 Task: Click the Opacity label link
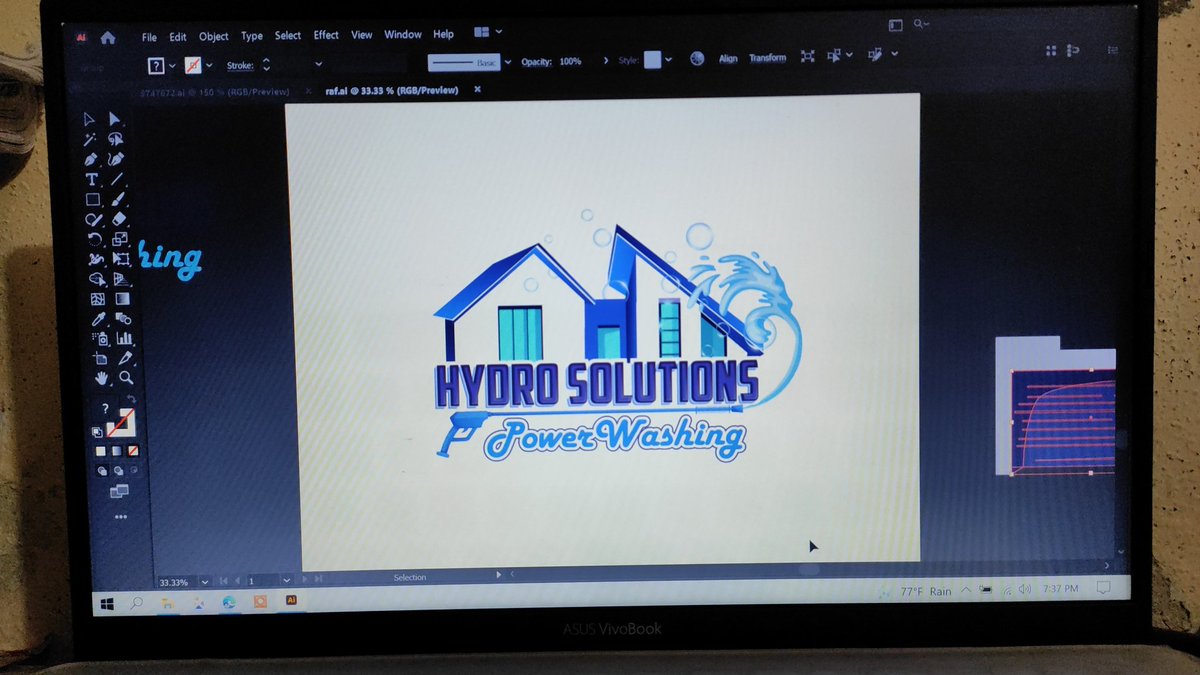coord(537,61)
